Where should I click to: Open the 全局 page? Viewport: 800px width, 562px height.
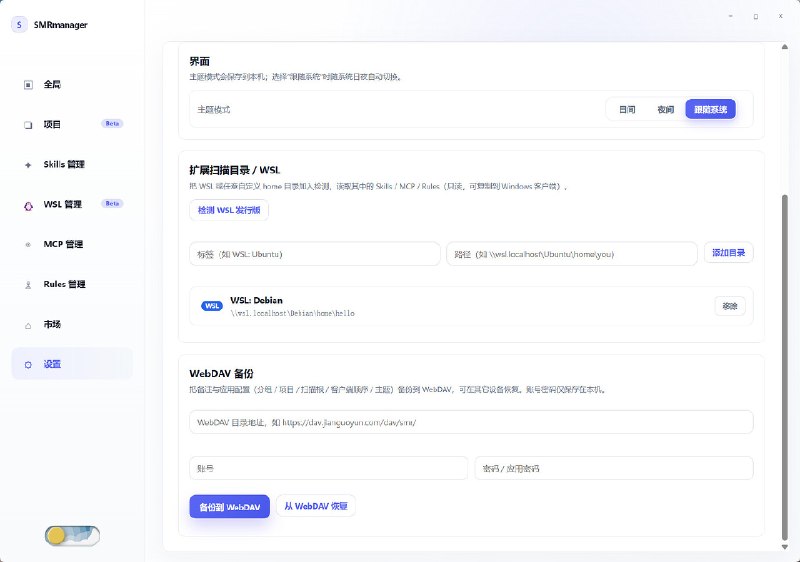click(72, 85)
